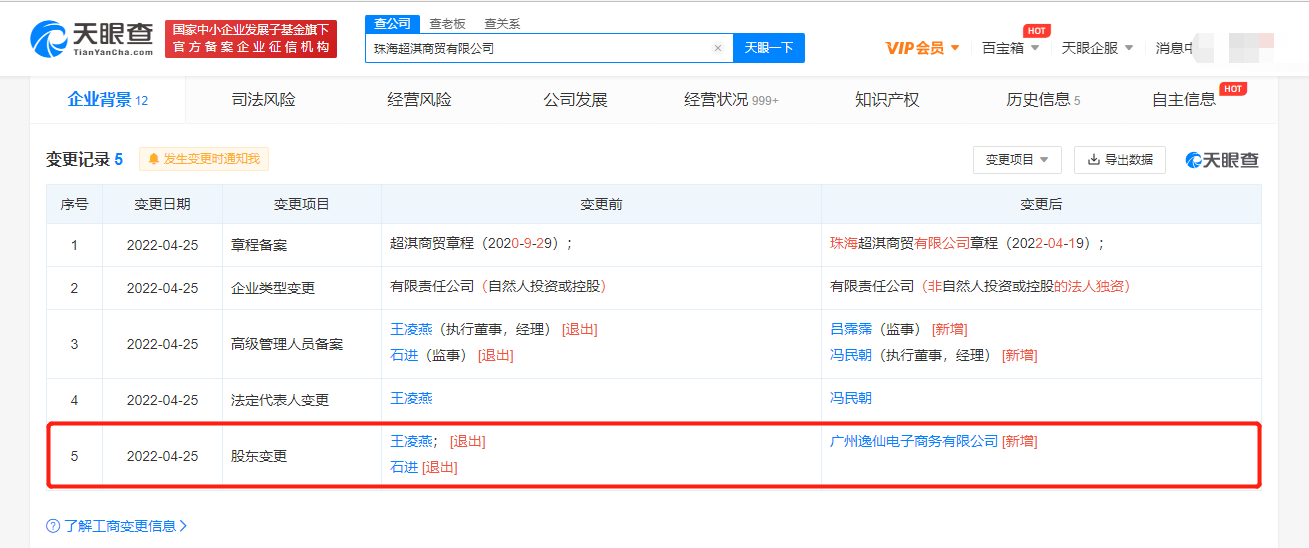Switch to the 知识产权 tab
Image resolution: width=1309 pixels, height=548 pixels.
pyautogui.click(x=887, y=100)
